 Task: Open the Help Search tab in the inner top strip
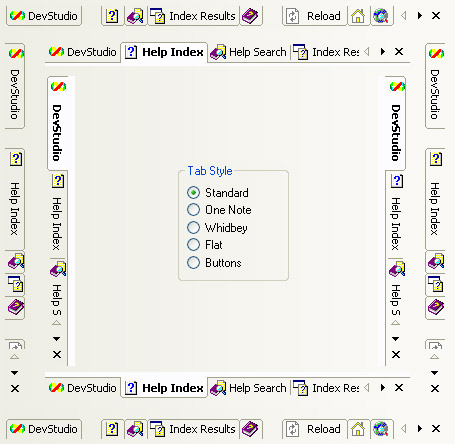[x=248, y=52]
